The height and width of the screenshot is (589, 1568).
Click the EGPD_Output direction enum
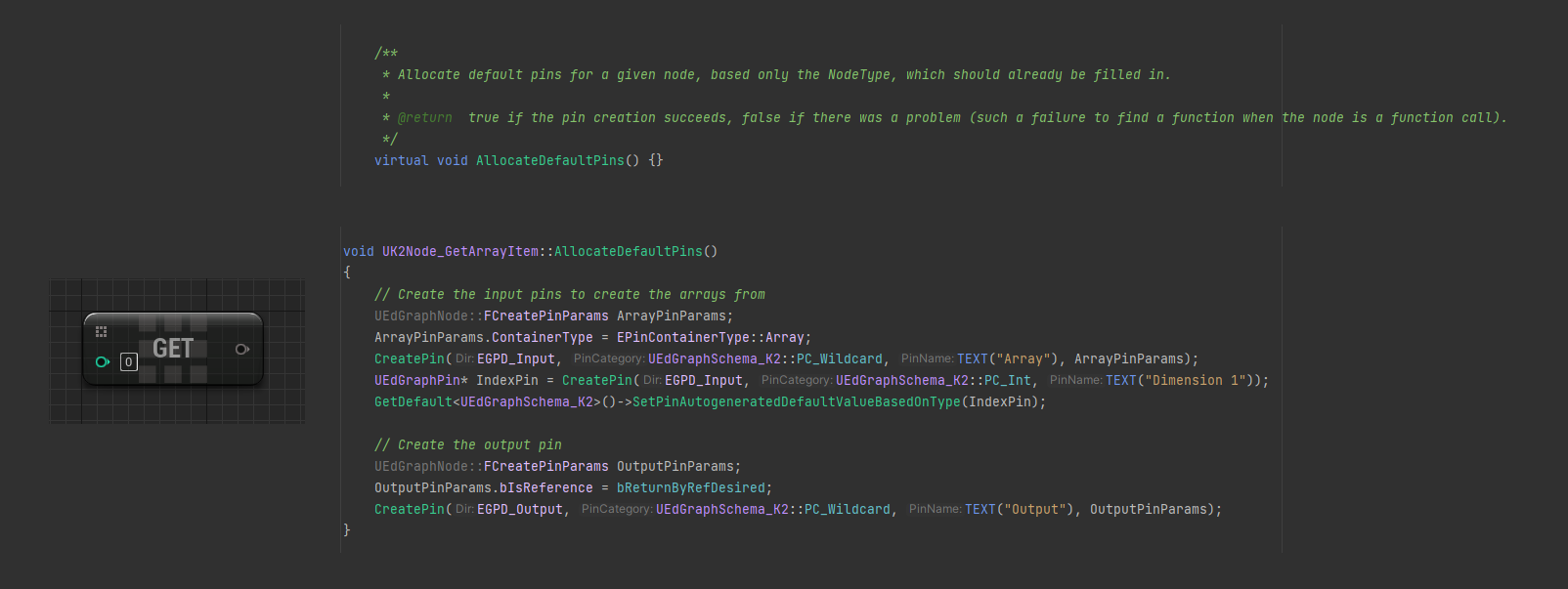click(519, 510)
